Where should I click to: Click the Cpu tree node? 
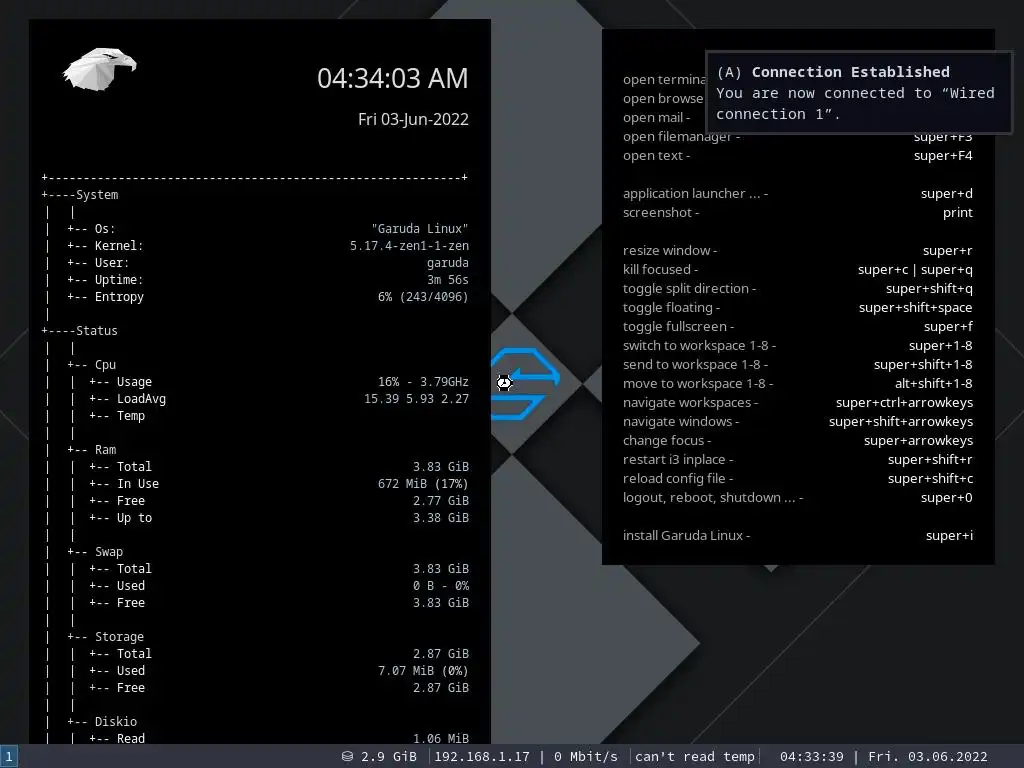click(x=105, y=364)
